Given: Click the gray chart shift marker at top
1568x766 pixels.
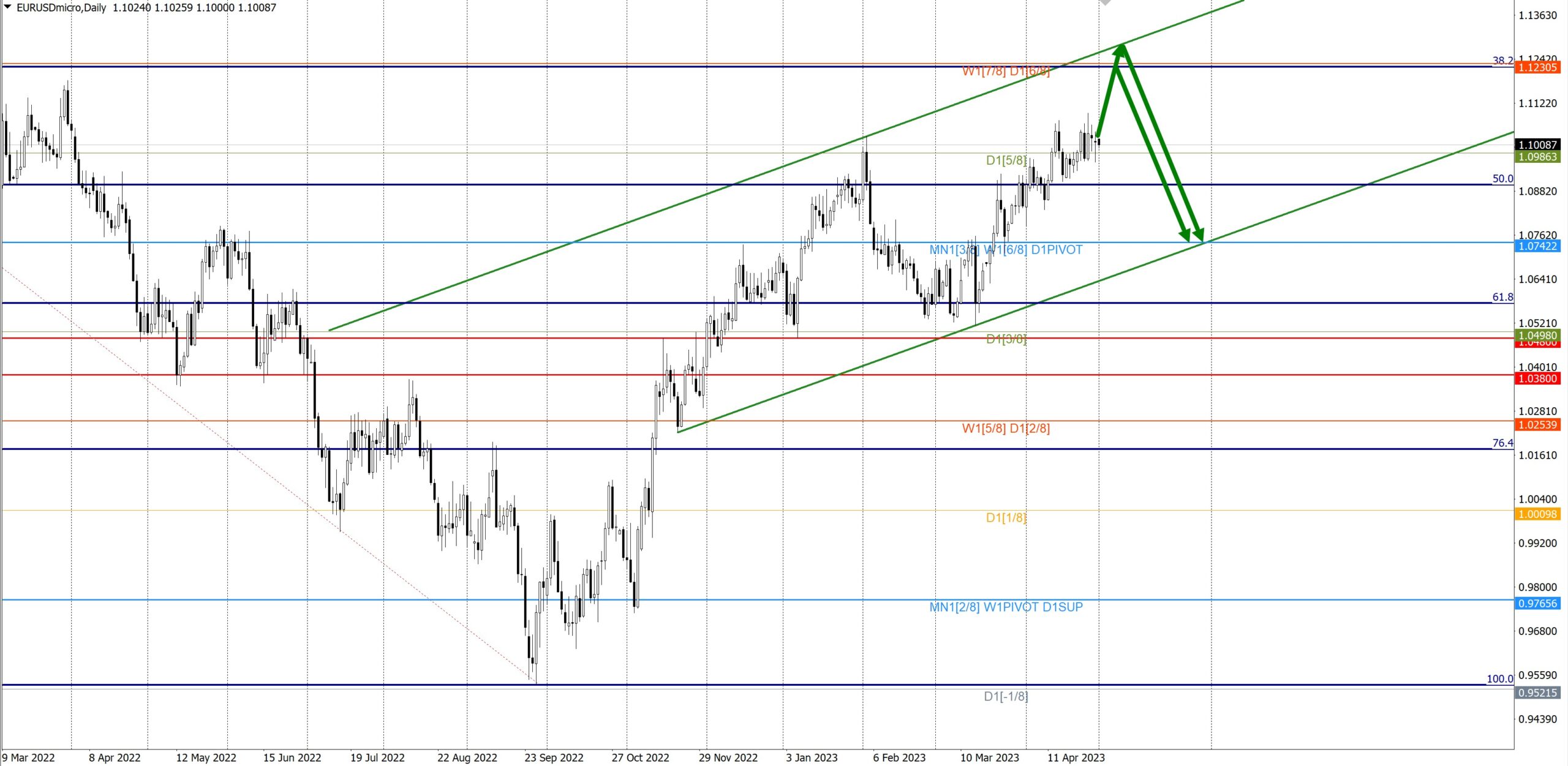Looking at the screenshot, I should [1105, 2].
